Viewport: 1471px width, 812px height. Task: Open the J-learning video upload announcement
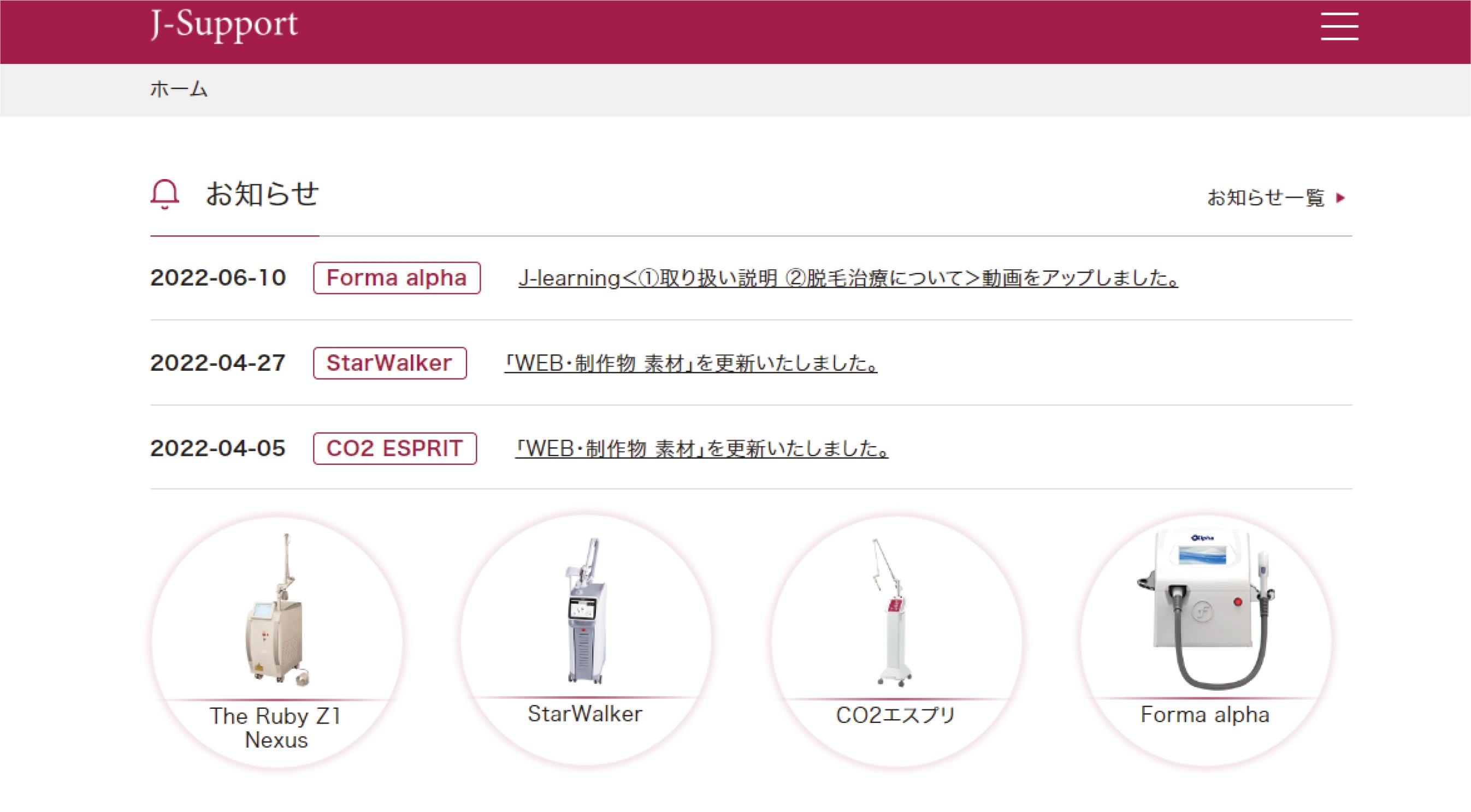coord(847,278)
